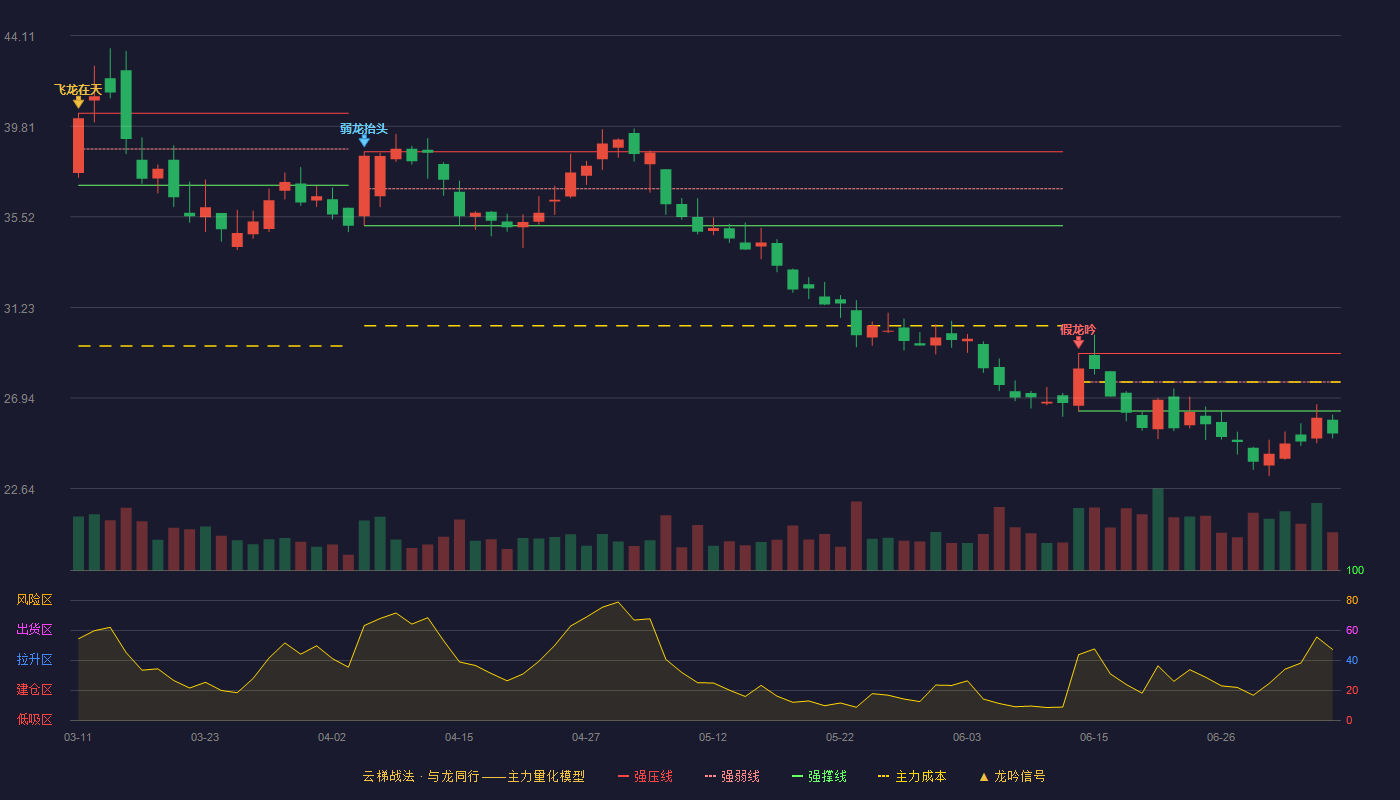Select the 出货区 zone label
The height and width of the screenshot is (800, 1400).
(34, 630)
